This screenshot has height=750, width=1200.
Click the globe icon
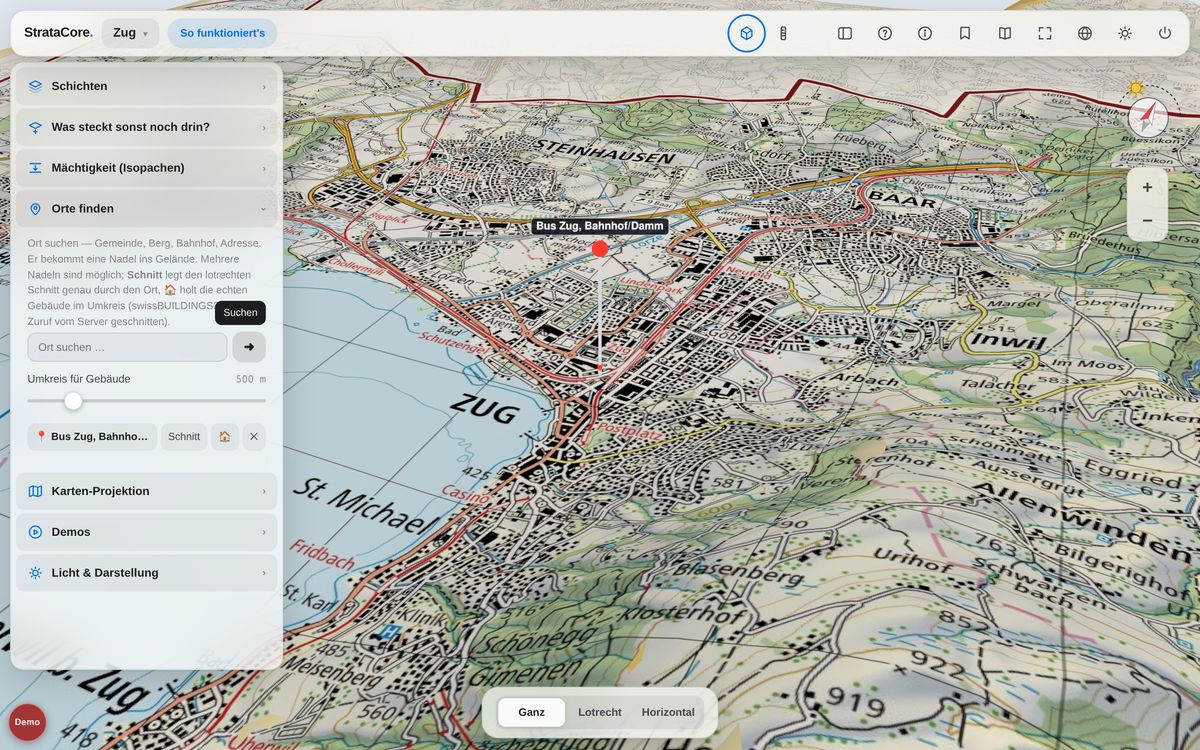pos(1085,33)
